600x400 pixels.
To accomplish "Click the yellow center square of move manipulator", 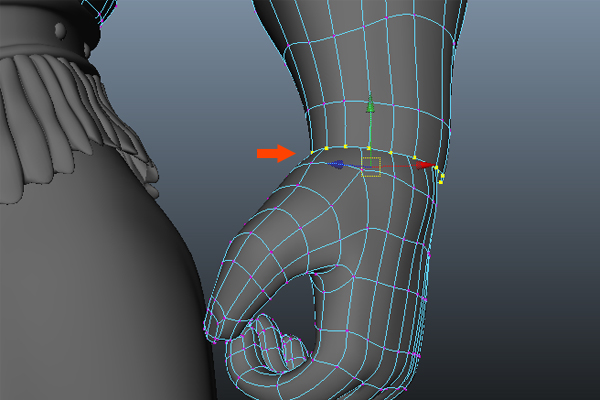I will tap(371, 167).
